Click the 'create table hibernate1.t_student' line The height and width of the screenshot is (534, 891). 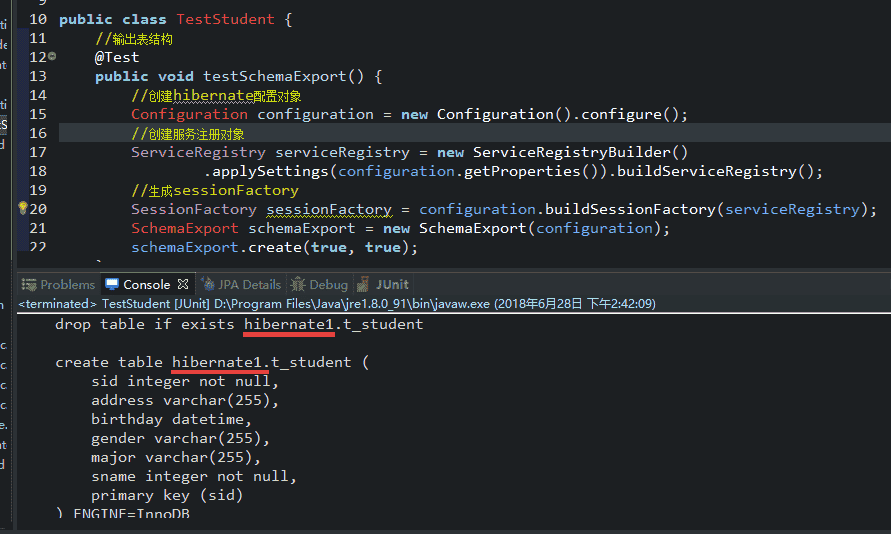[212, 362]
